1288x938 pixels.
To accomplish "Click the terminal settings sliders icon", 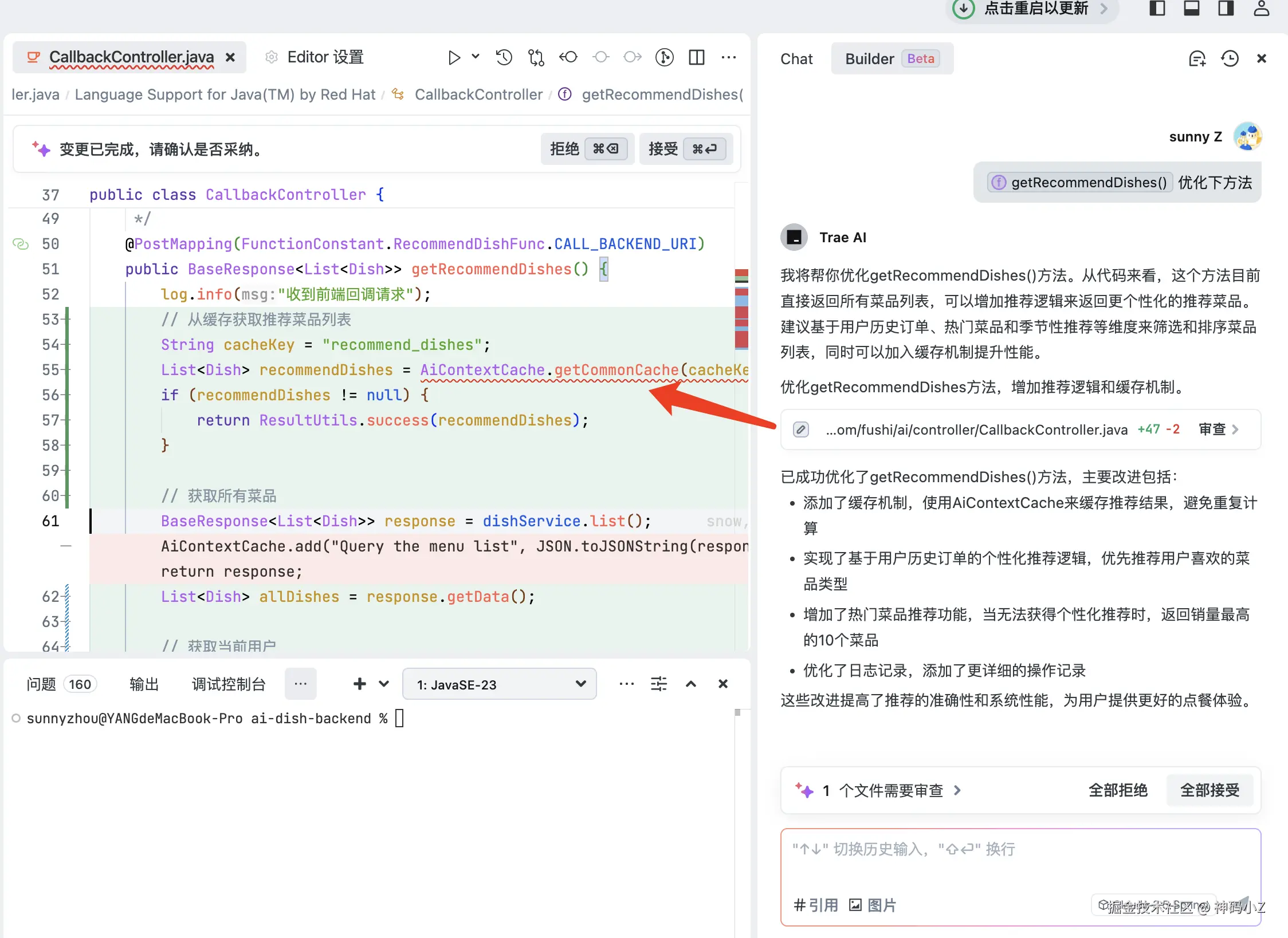I will pos(659,684).
